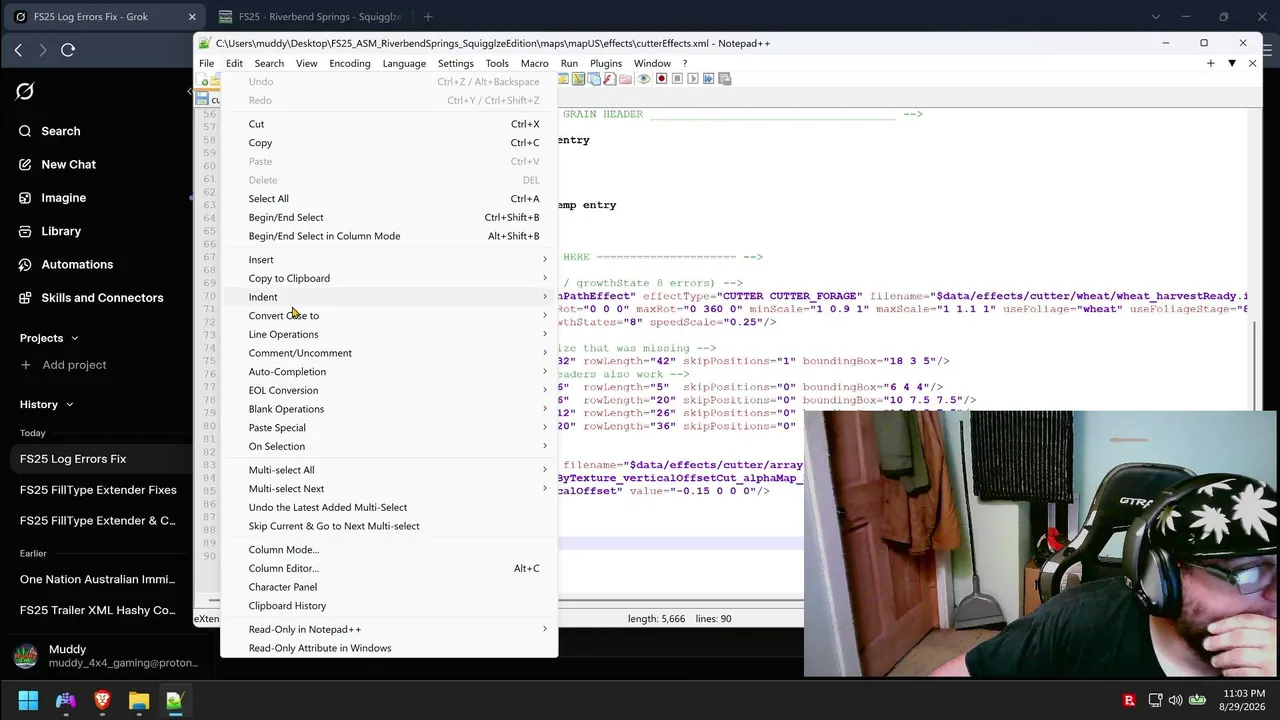Viewport: 1280px width, 720px height.
Task: Click the volume icon in system tray
Action: pyautogui.click(x=1175, y=700)
